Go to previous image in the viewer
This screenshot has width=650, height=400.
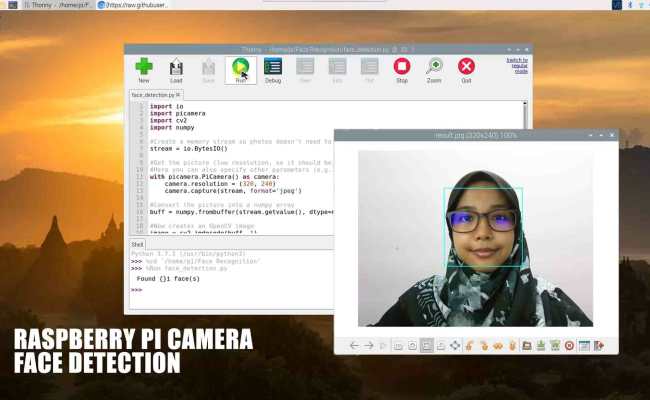pyautogui.click(x=354, y=345)
